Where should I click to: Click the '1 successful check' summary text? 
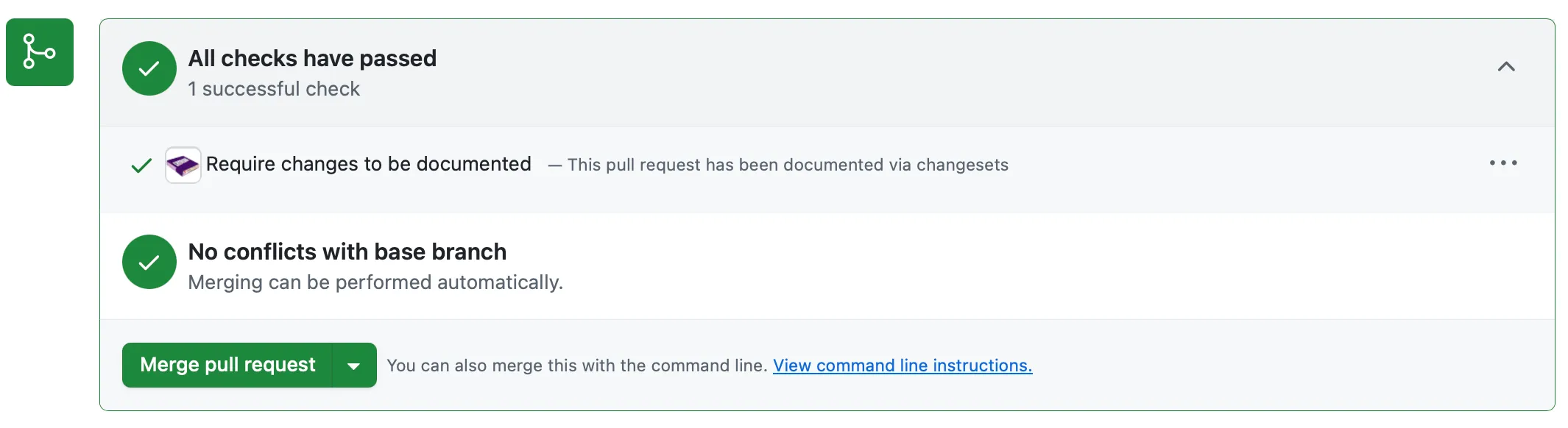274,89
